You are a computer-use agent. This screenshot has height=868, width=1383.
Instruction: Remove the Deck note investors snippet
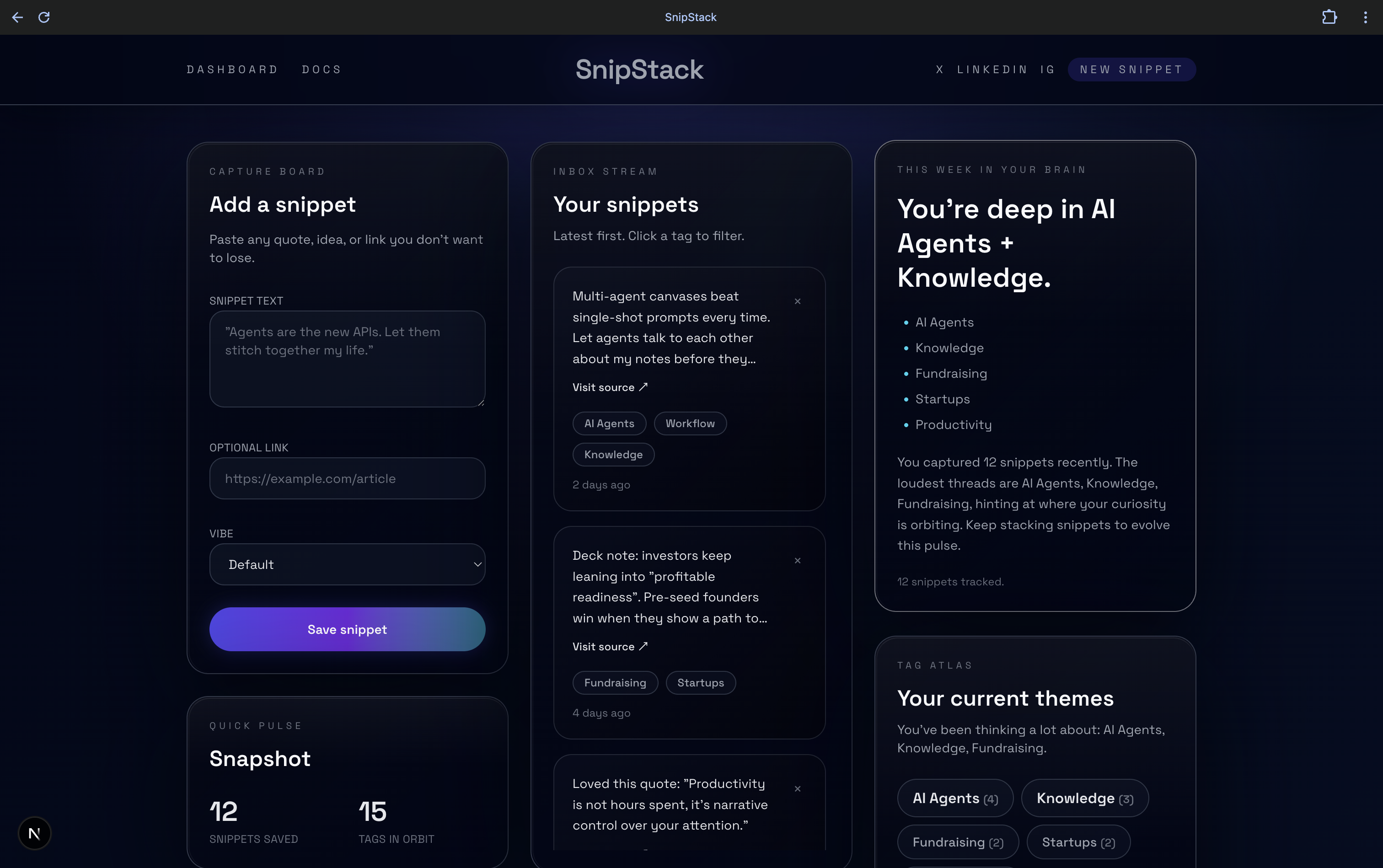tap(798, 561)
